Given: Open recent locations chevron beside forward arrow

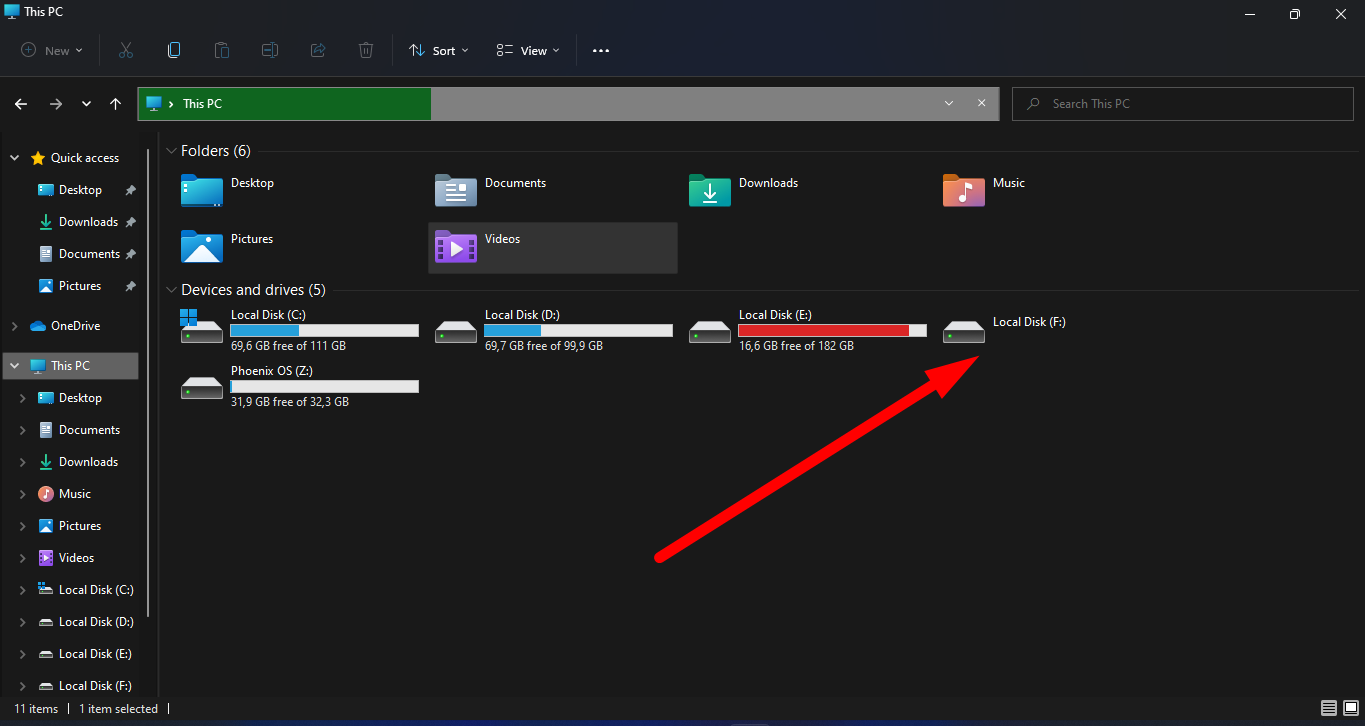Looking at the screenshot, I should point(86,103).
